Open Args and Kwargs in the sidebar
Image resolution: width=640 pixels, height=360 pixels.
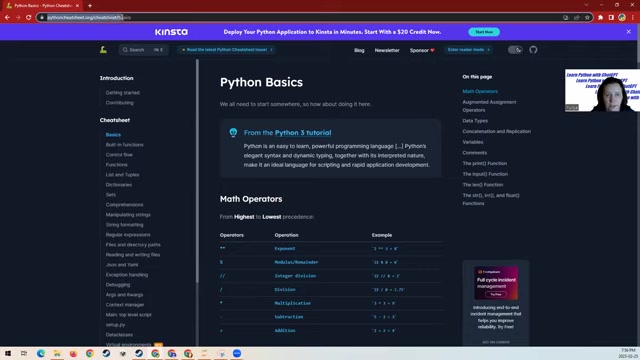(x=124, y=295)
